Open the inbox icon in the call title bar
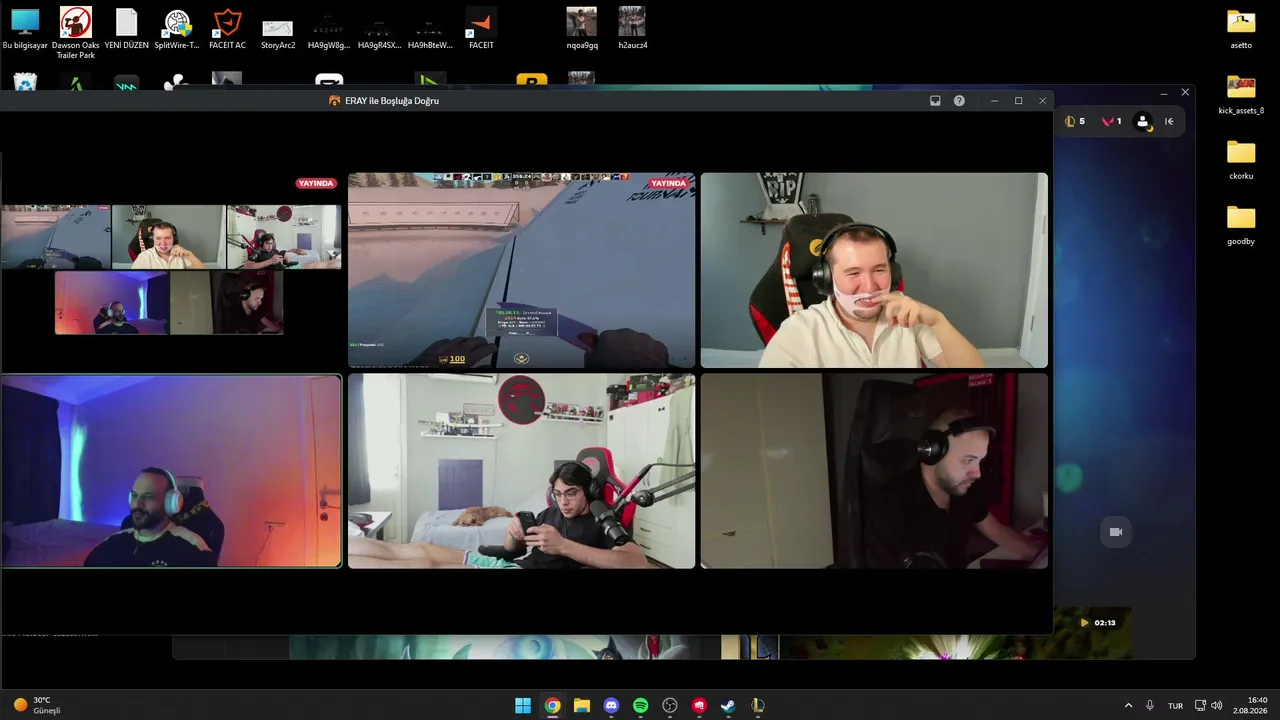The height and width of the screenshot is (720, 1280). click(935, 101)
